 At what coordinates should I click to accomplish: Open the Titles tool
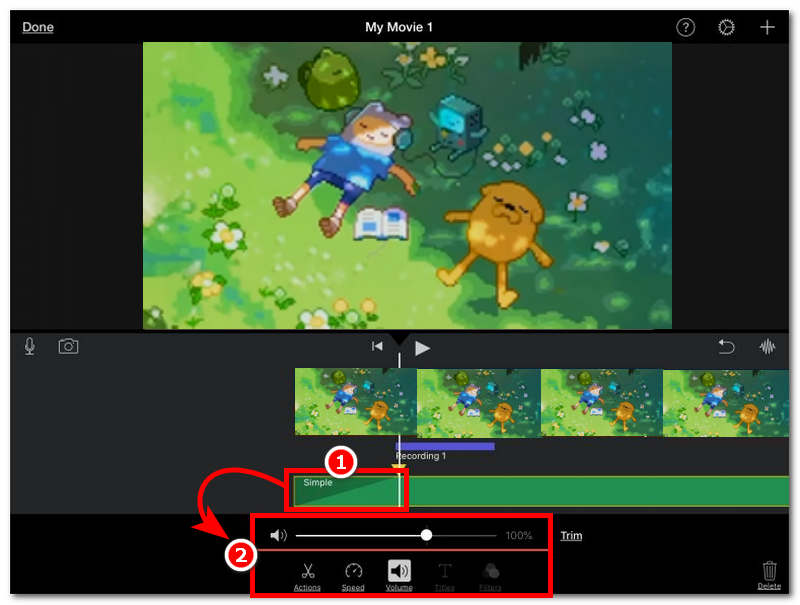click(x=444, y=576)
